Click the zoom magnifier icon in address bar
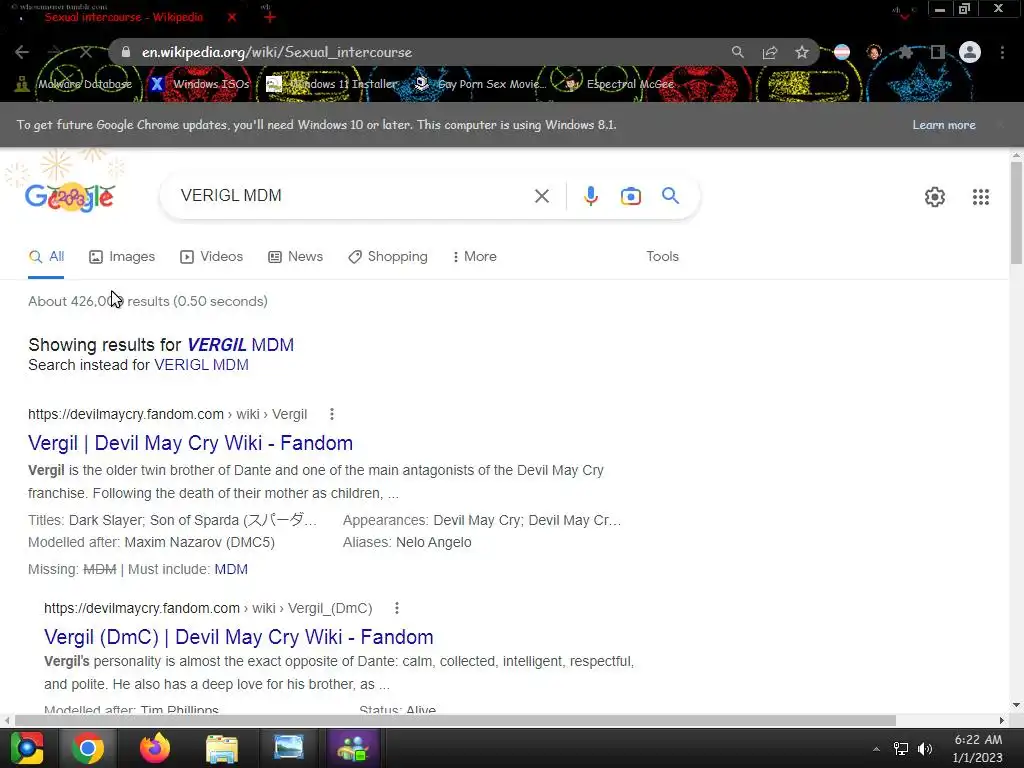 click(x=737, y=52)
